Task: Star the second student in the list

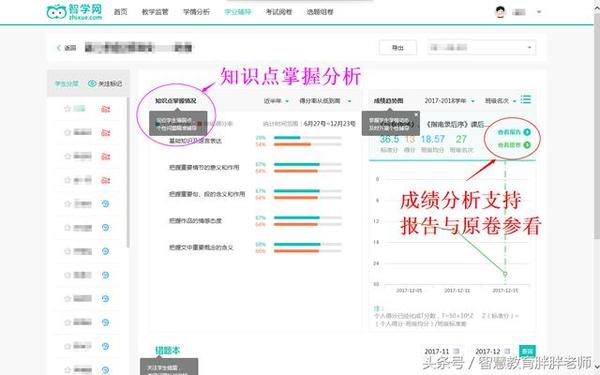Action: pyautogui.click(x=68, y=132)
